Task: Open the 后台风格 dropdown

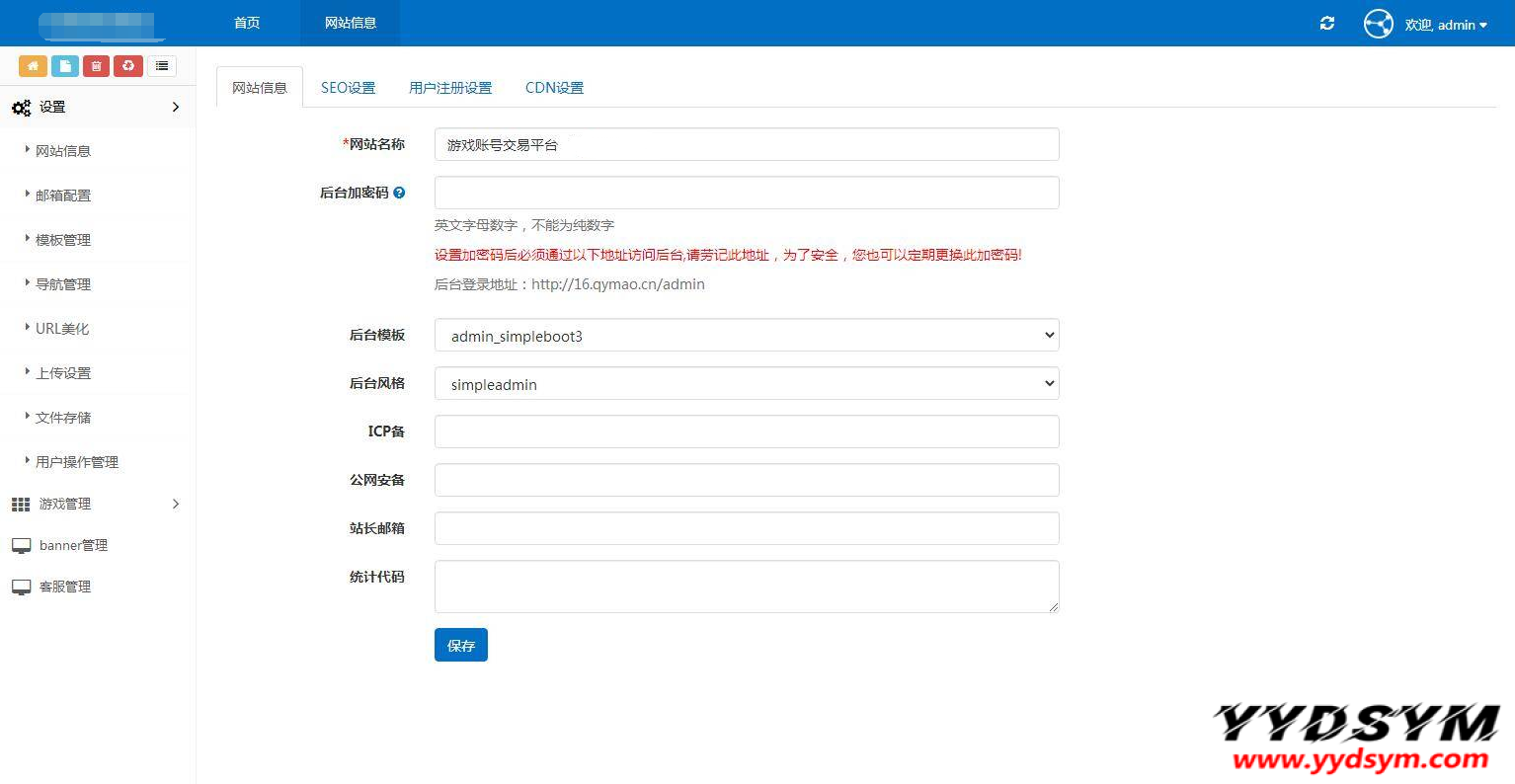Action: coord(746,383)
